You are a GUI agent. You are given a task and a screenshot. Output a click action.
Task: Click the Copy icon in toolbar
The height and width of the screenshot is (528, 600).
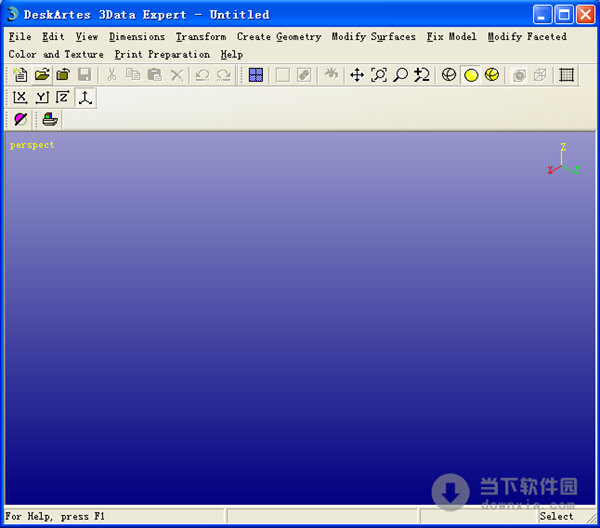coord(133,75)
